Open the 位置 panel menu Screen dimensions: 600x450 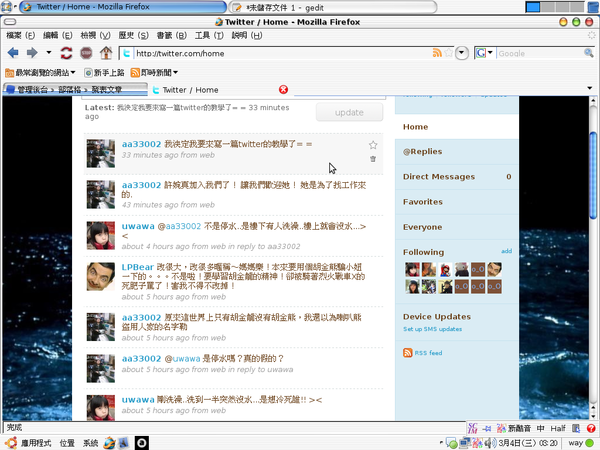(x=67, y=443)
